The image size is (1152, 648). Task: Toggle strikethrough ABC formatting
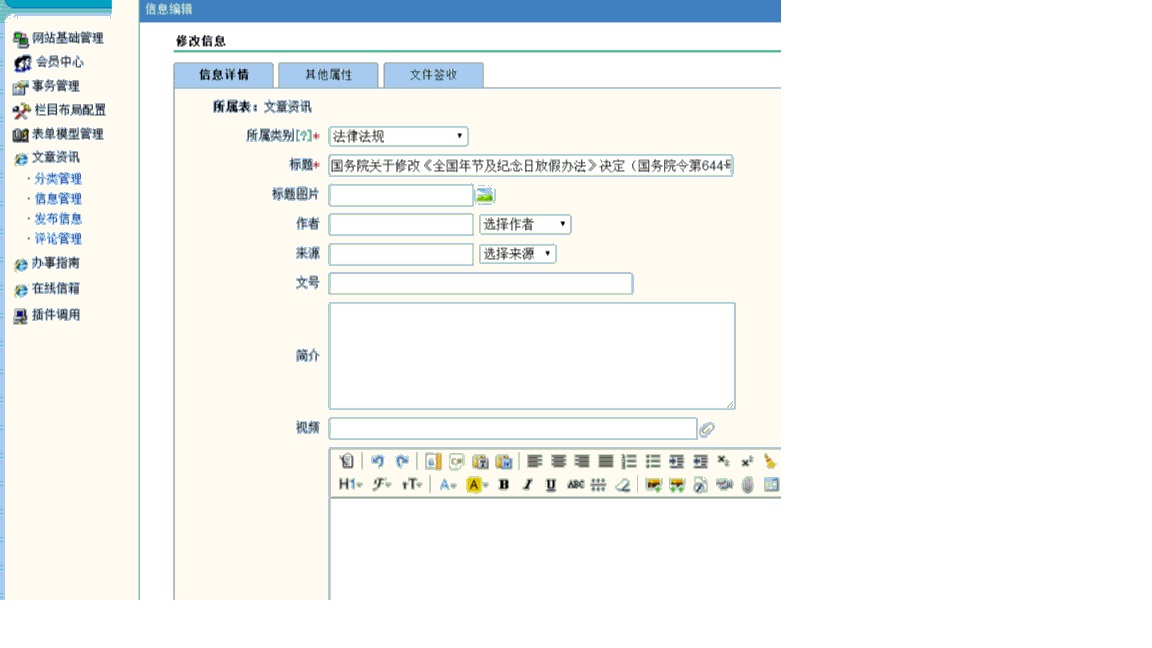(575, 485)
